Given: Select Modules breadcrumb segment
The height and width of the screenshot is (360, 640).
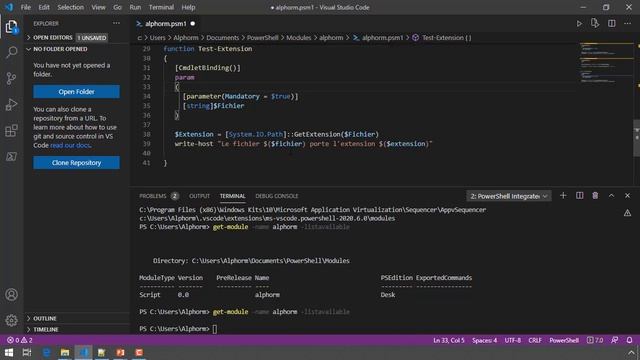Looking at the screenshot, I should (x=298, y=38).
